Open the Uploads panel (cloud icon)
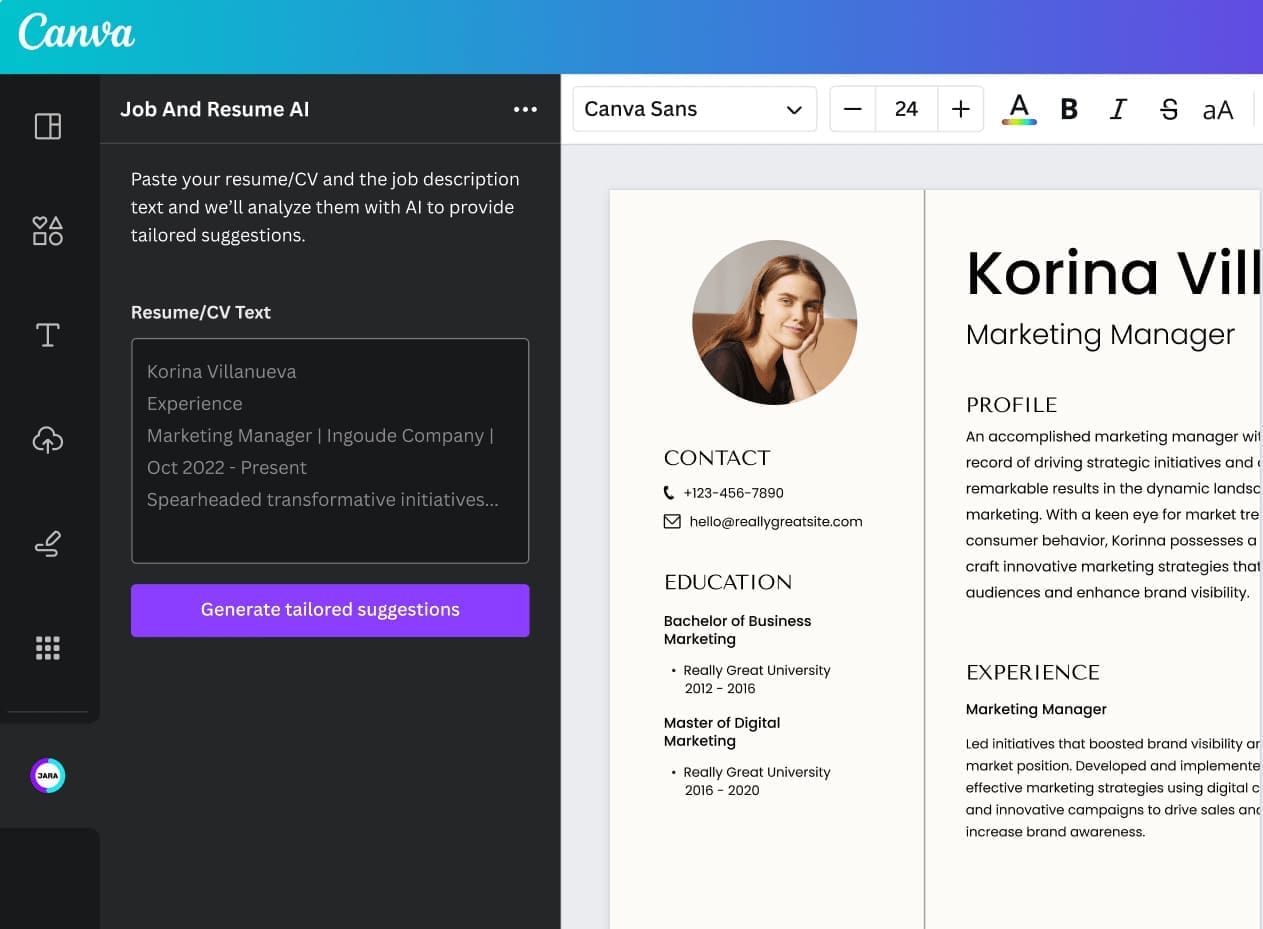 coord(47,439)
